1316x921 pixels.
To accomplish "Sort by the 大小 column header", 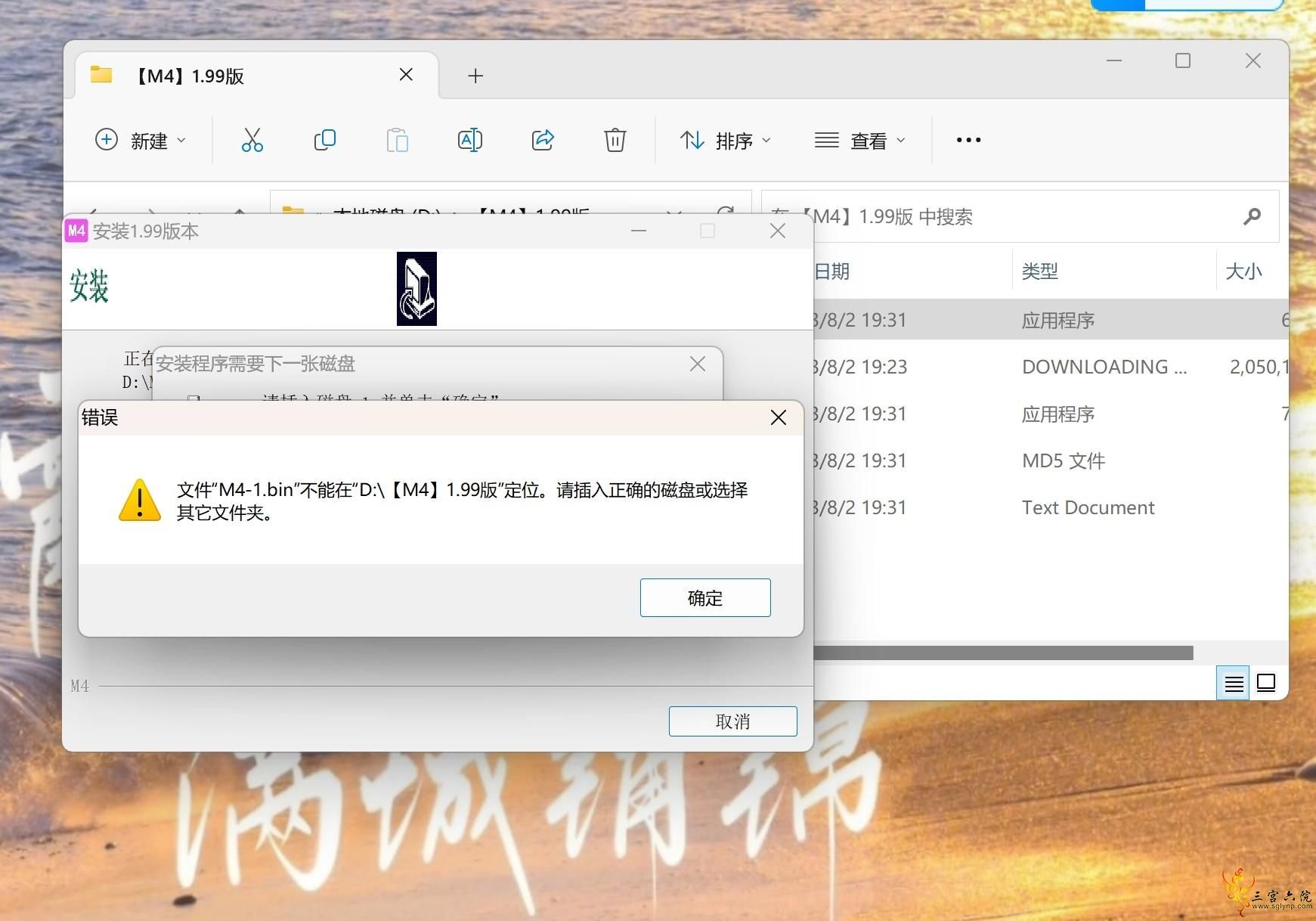I will pyautogui.click(x=1244, y=271).
